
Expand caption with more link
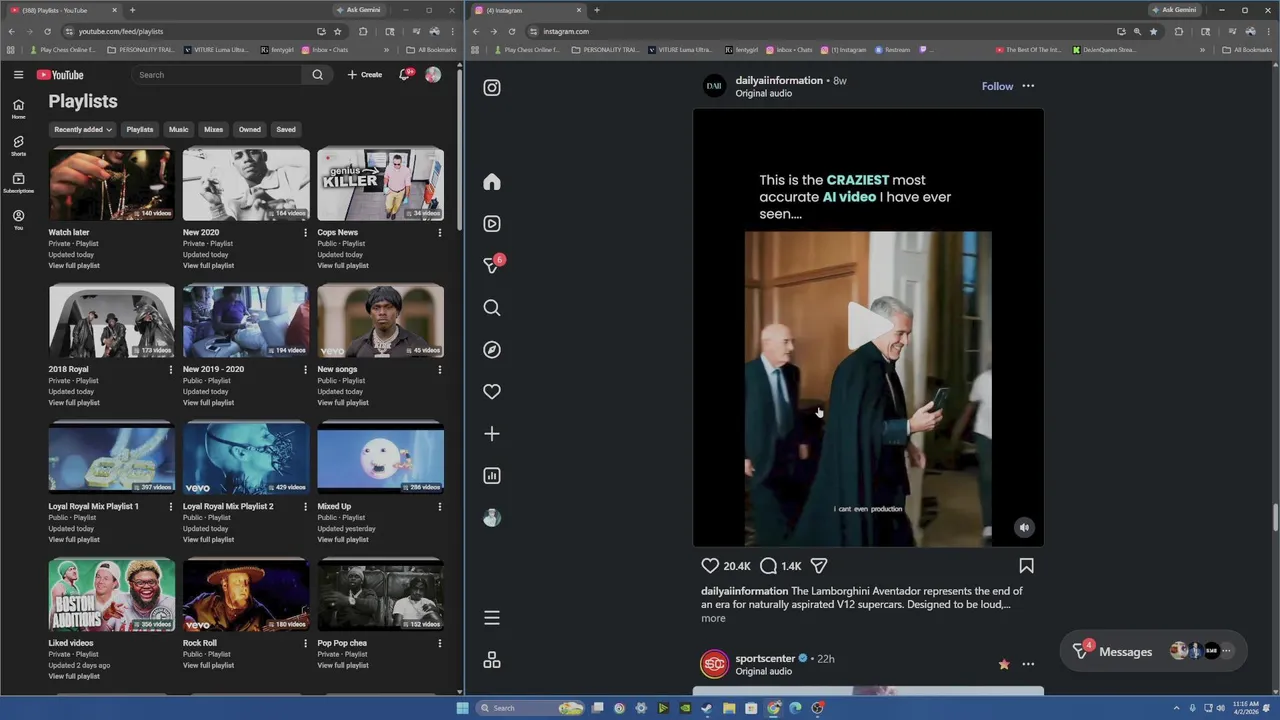[x=713, y=619]
